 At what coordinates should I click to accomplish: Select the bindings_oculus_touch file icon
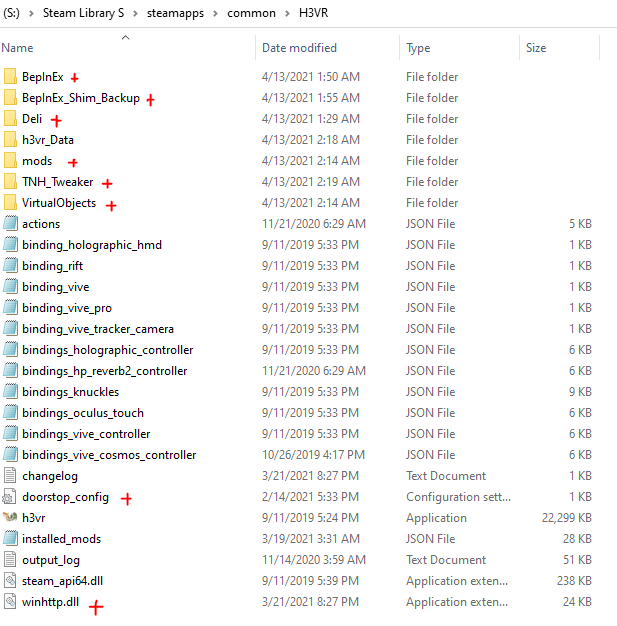(x=10, y=412)
